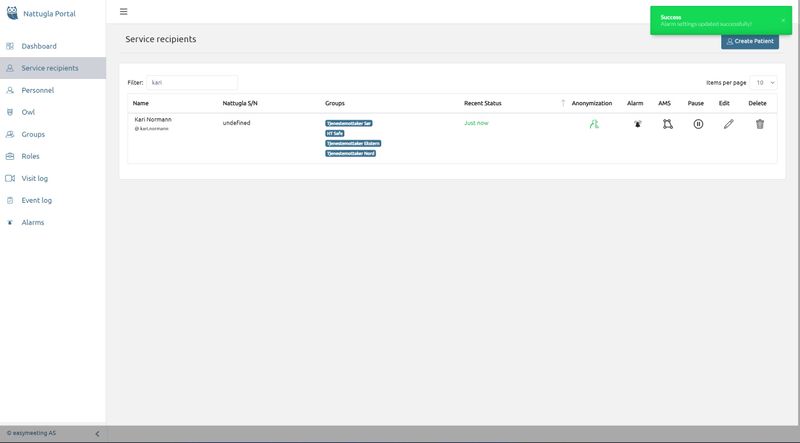Delete Kari Normann using trash icon

[760, 124]
